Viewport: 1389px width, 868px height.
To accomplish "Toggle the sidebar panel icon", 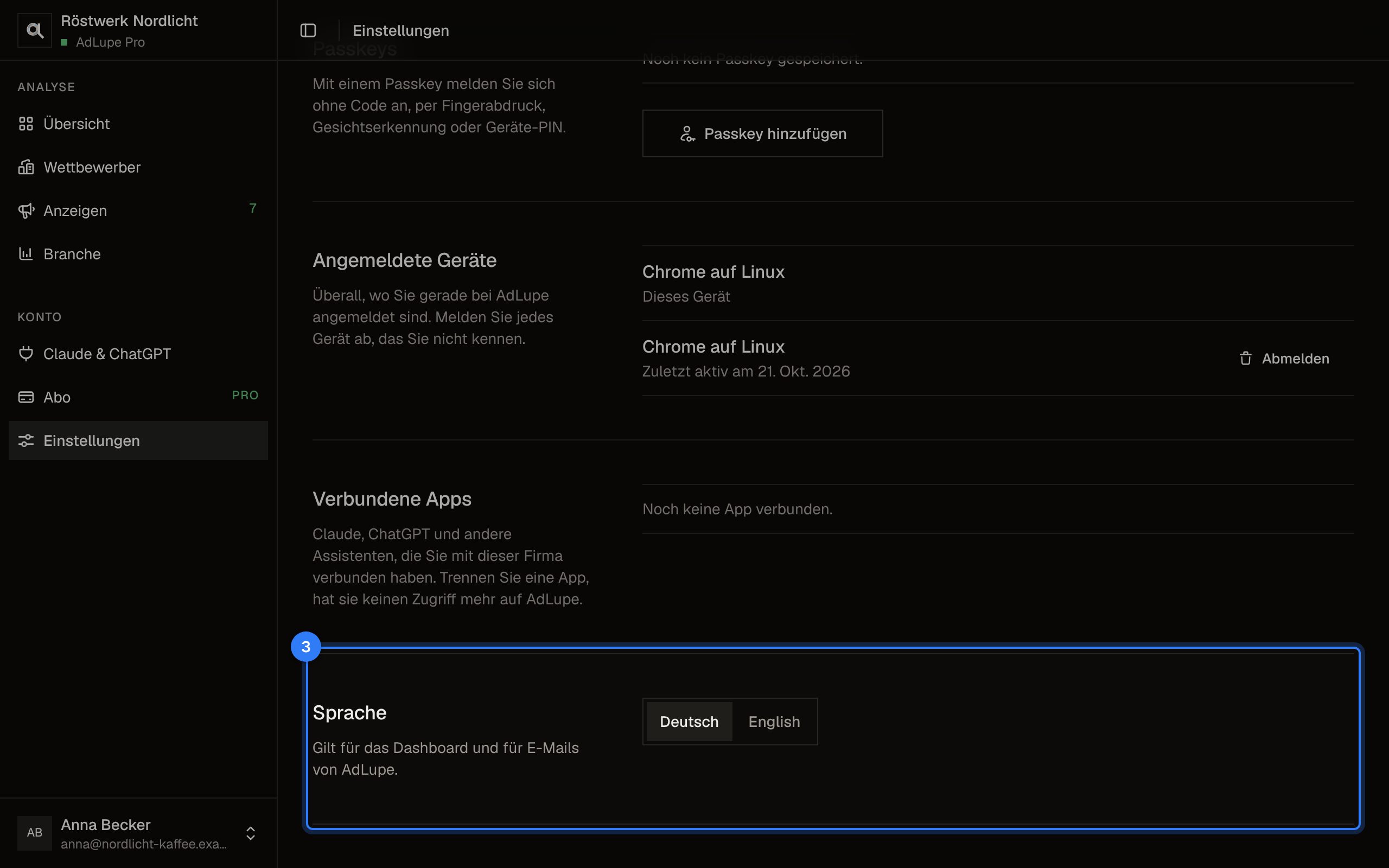I will point(308,30).
